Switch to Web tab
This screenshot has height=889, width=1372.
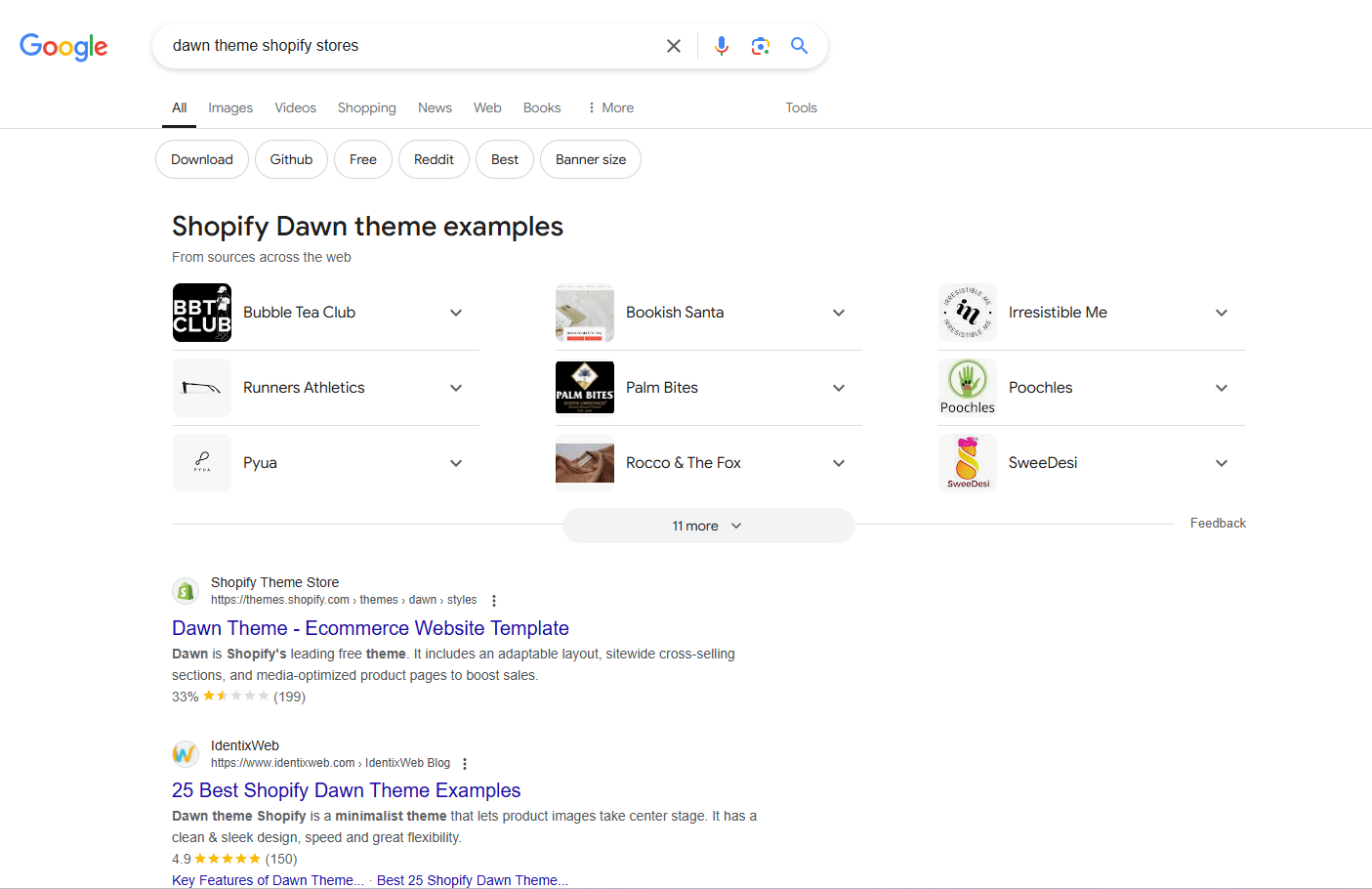tap(487, 107)
